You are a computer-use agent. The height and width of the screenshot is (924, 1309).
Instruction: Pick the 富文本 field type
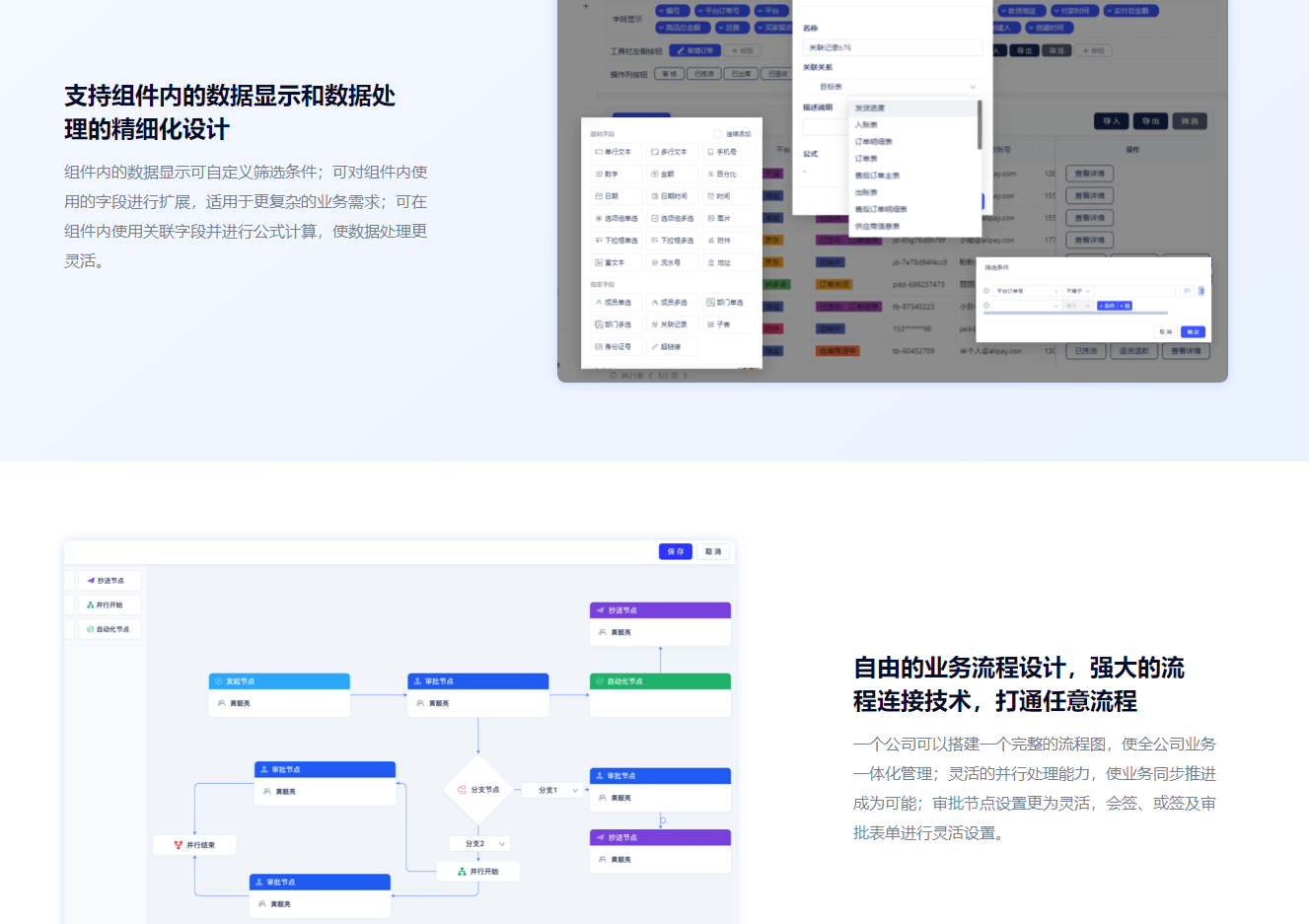(617, 262)
